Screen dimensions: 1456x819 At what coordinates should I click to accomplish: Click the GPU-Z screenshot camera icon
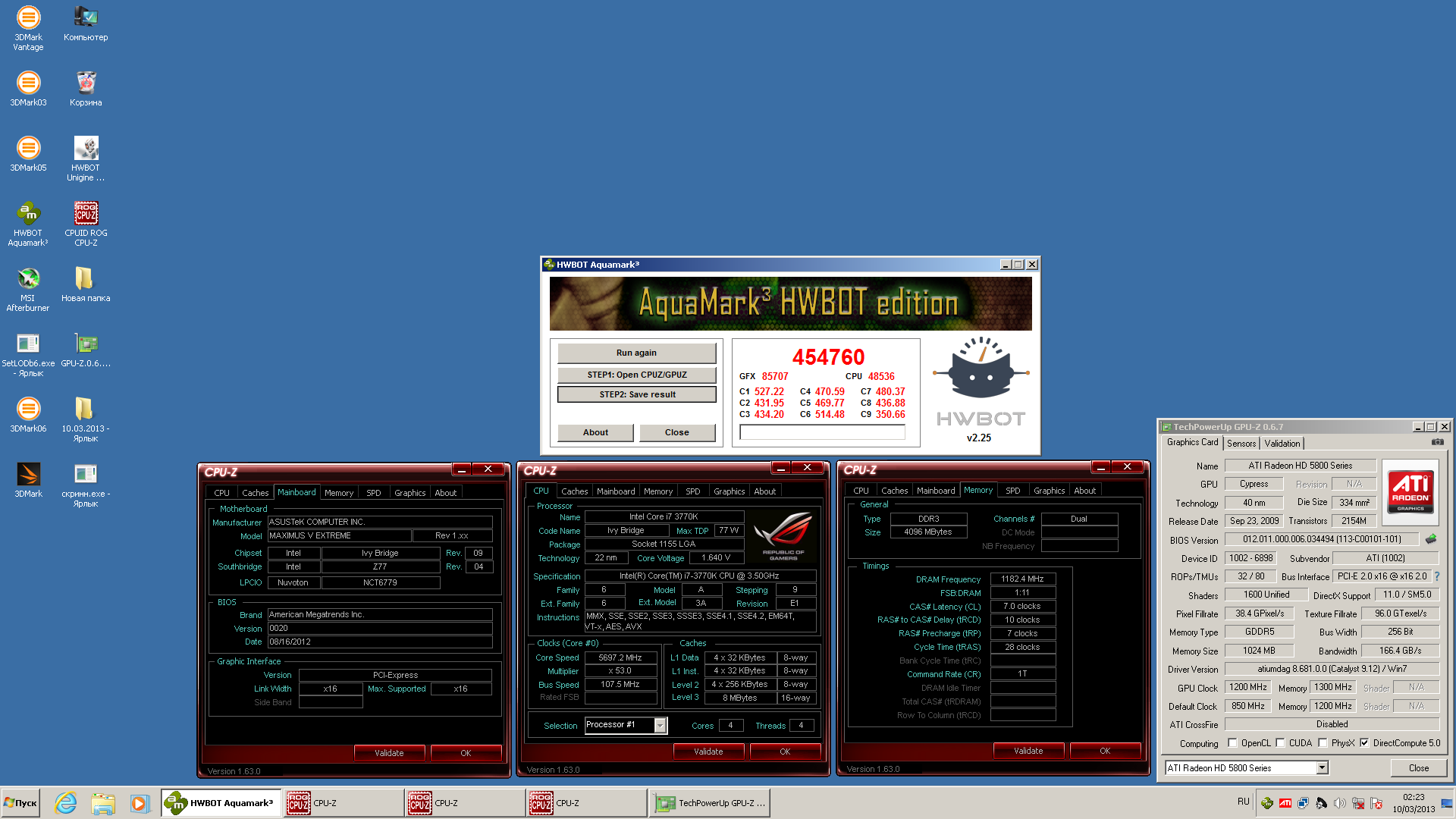1437,442
